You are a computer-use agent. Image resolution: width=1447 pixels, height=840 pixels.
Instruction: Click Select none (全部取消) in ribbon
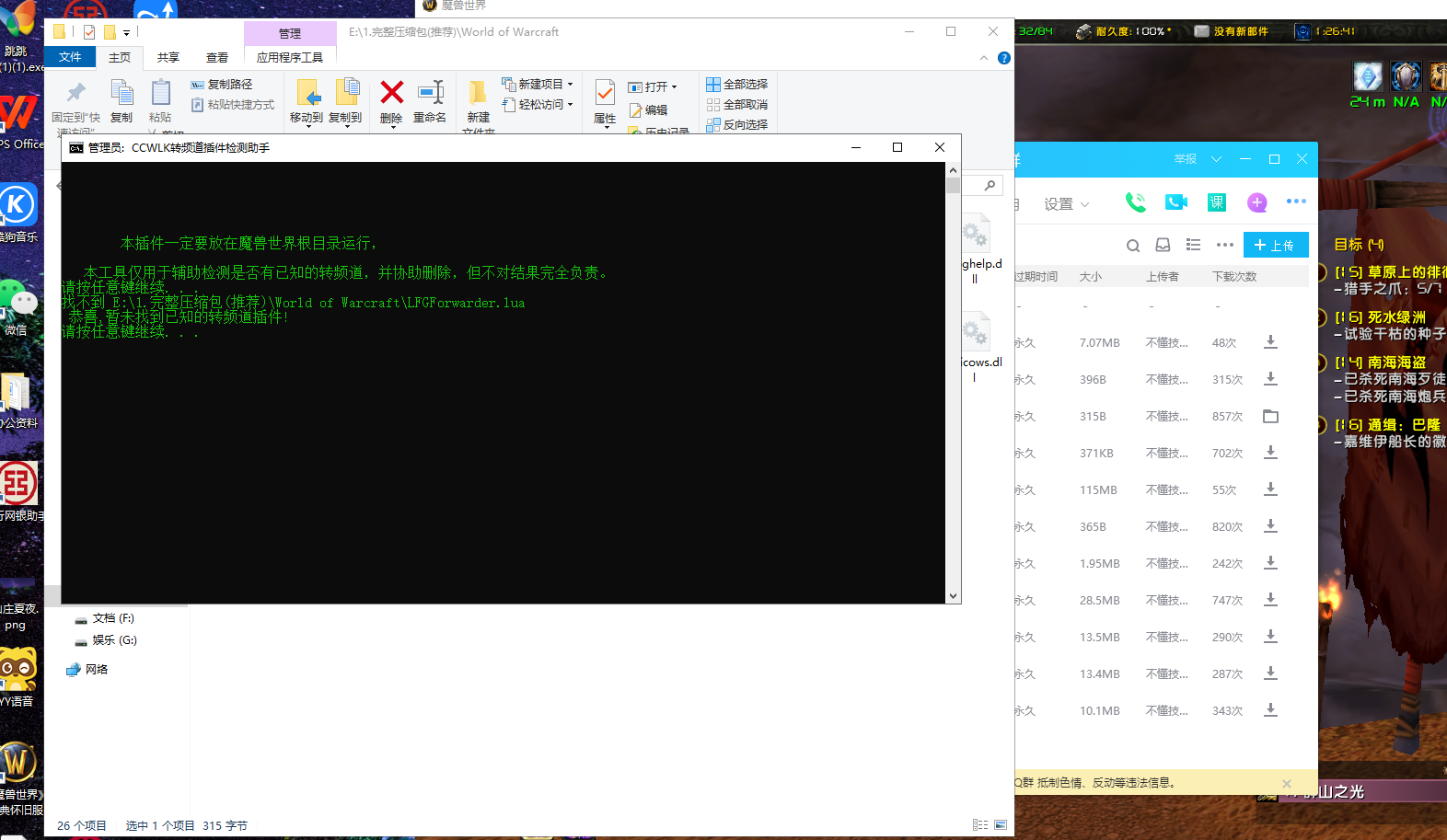pos(736,104)
